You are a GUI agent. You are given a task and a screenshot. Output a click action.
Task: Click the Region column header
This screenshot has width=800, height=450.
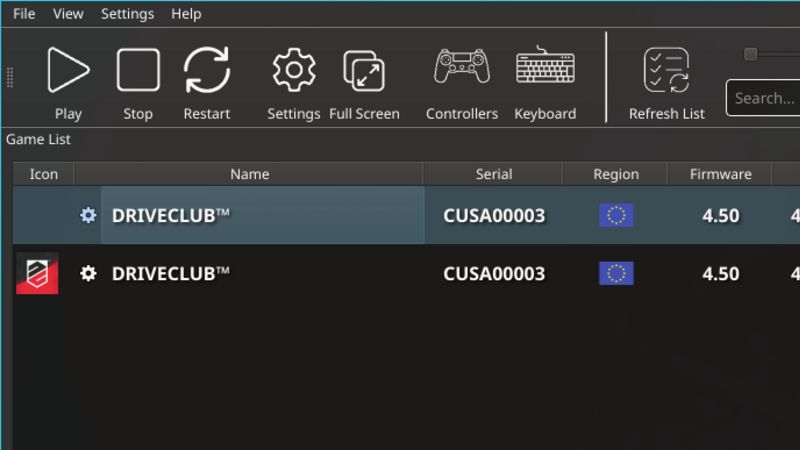coord(615,174)
